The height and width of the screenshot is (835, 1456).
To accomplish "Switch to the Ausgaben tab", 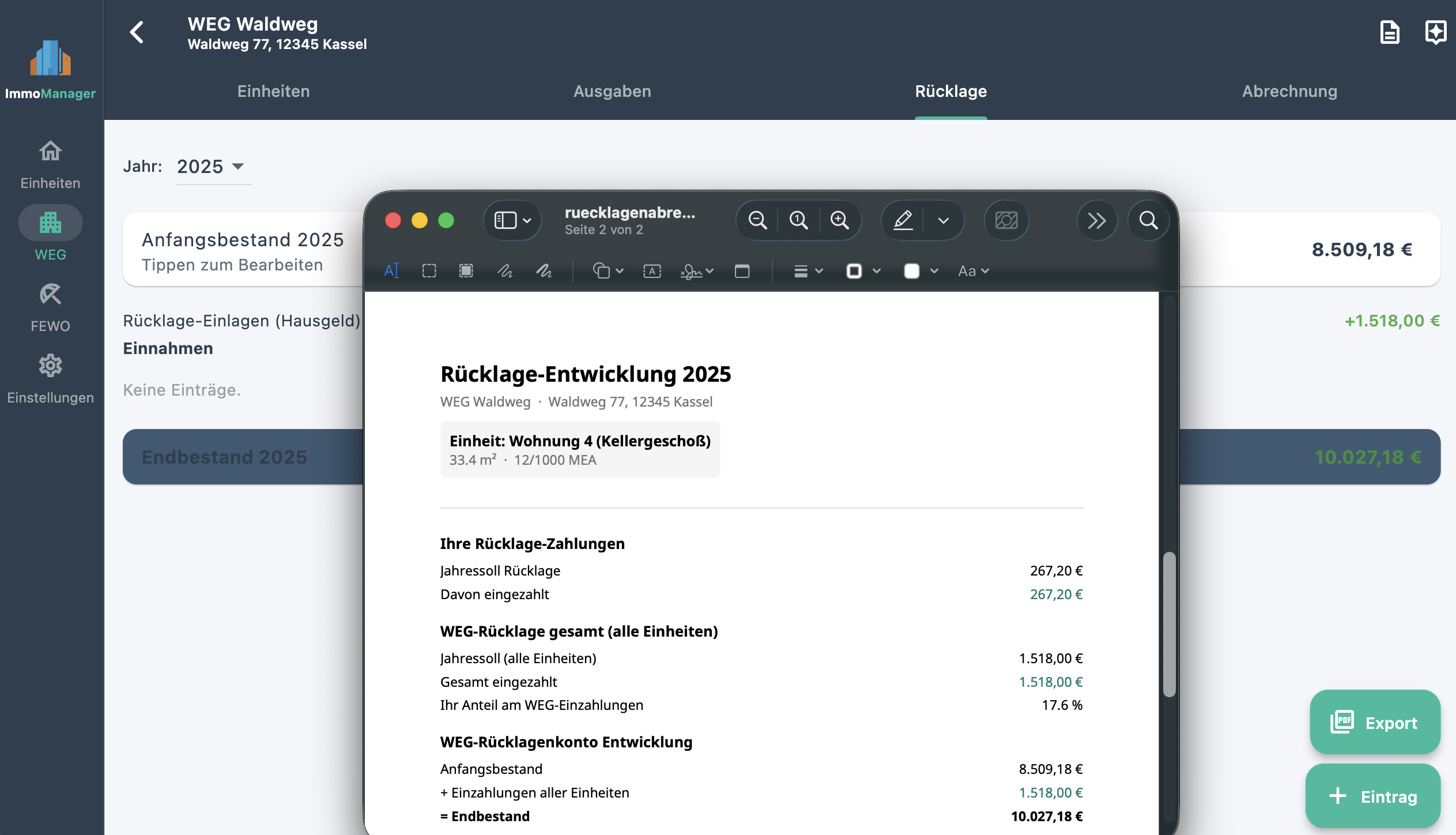I will pyautogui.click(x=612, y=91).
